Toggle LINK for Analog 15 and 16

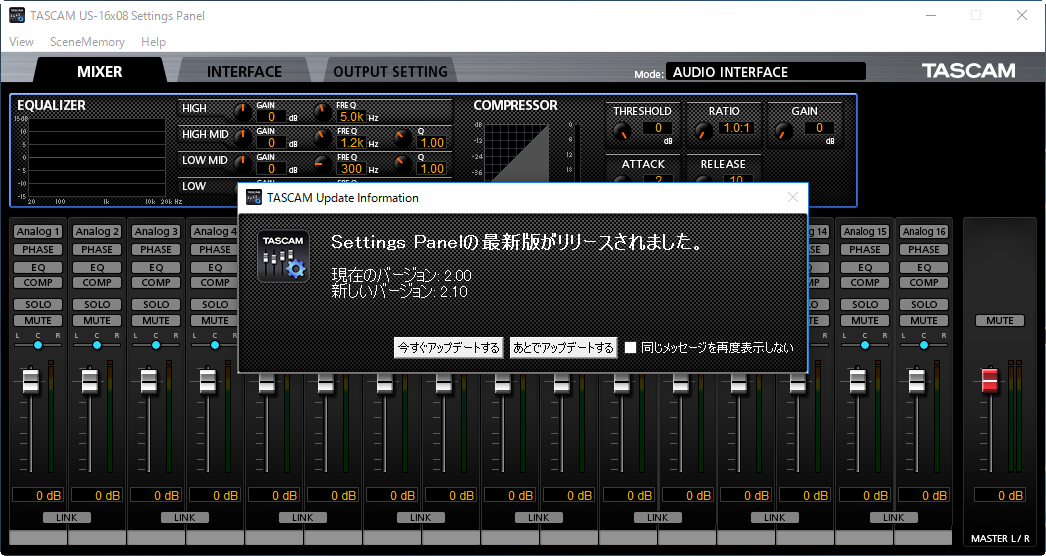[x=893, y=517]
